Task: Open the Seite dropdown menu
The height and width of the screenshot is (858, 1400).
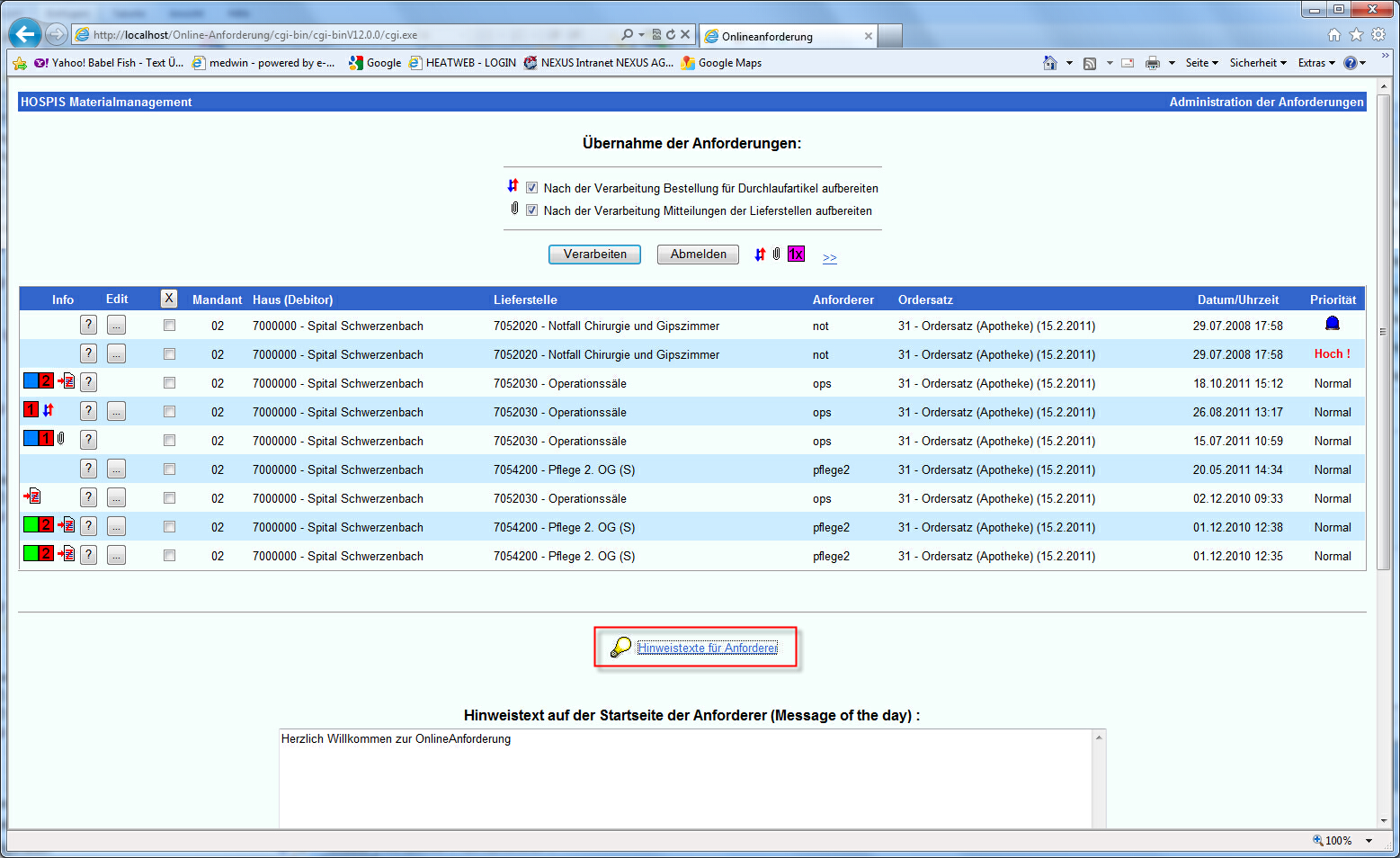Action: click(1202, 63)
